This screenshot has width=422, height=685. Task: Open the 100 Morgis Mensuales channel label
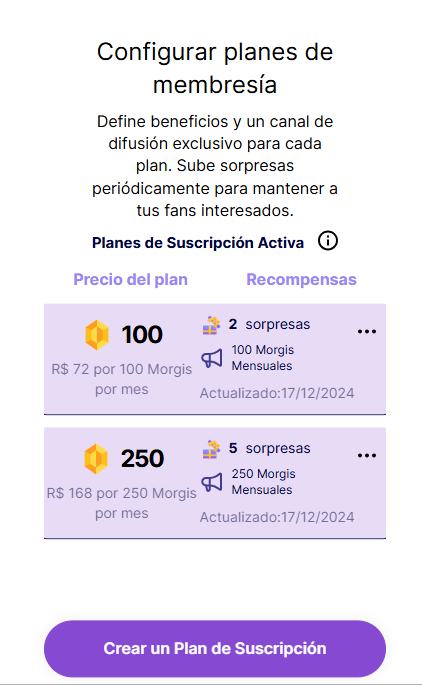(x=263, y=358)
